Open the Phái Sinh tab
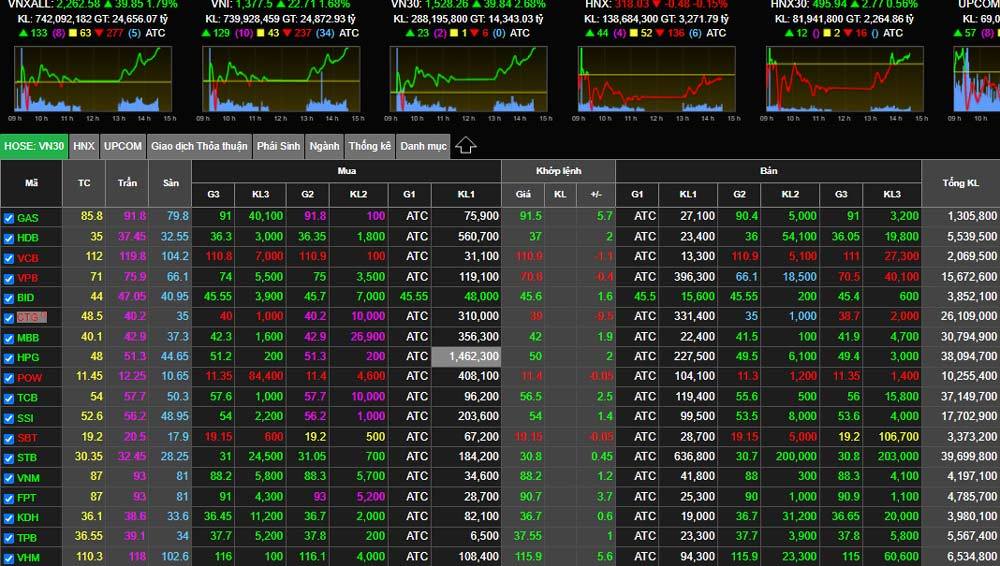The height and width of the screenshot is (566, 1000). [278, 146]
